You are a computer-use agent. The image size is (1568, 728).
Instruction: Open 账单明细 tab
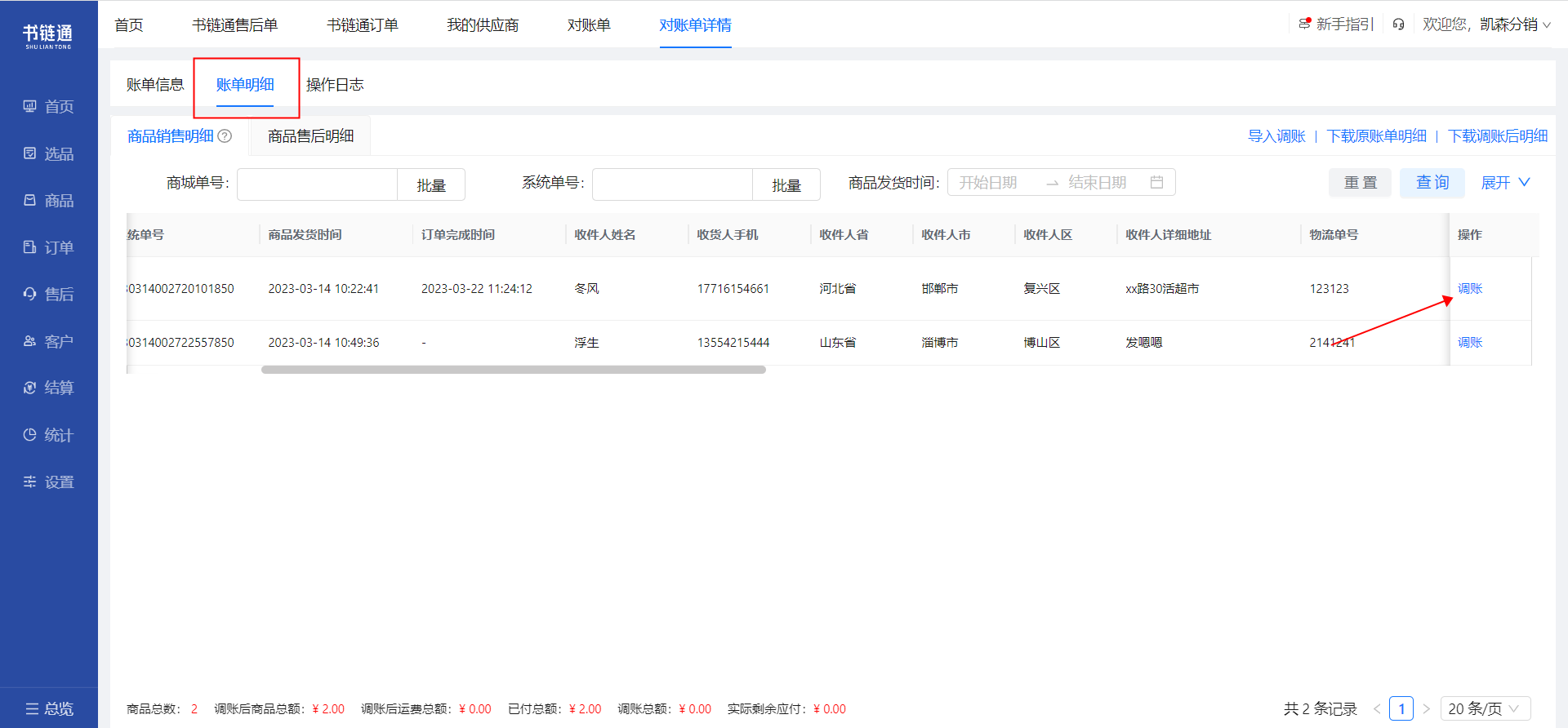(245, 85)
